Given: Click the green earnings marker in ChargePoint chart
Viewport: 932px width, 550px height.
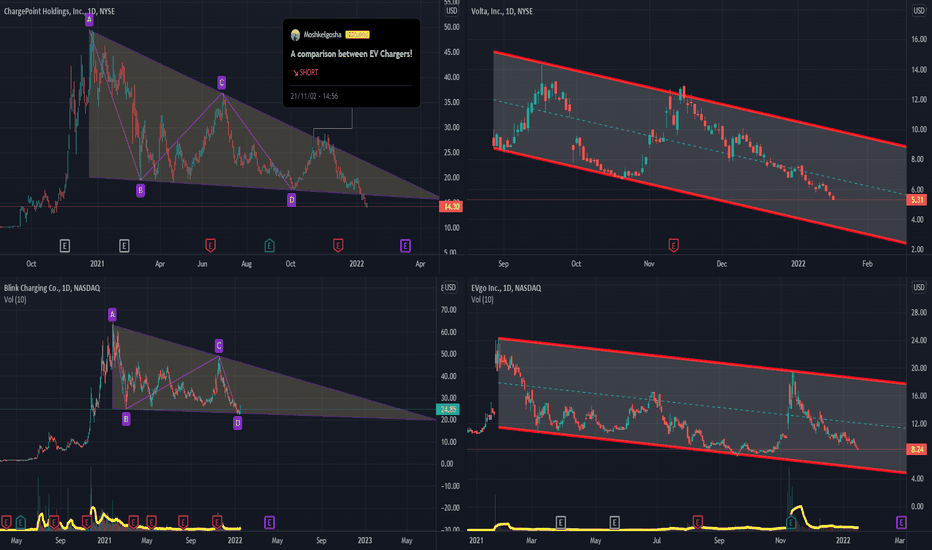Looking at the screenshot, I should tap(269, 245).
